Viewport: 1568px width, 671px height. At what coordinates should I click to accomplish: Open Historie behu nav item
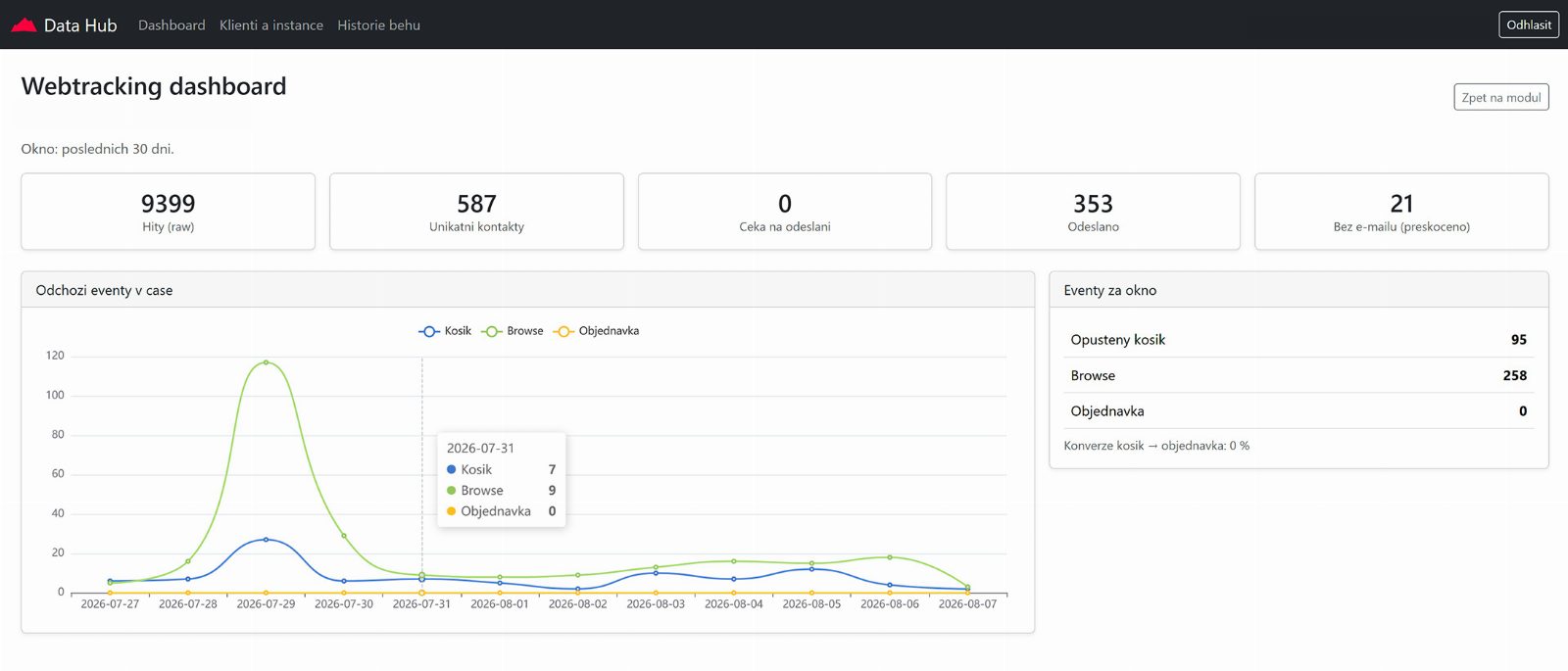[x=378, y=25]
